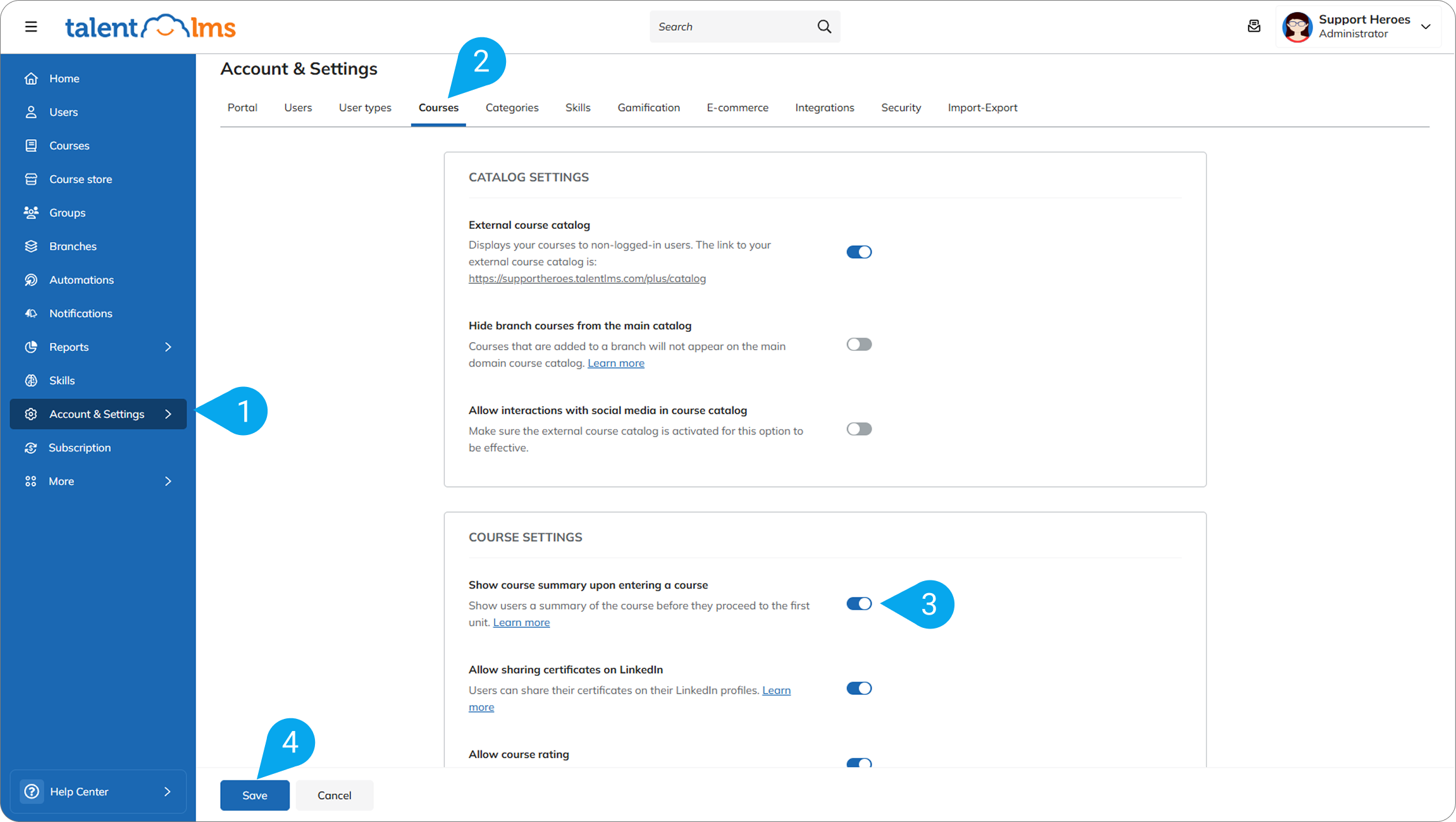The image size is (1456, 822).
Task: Expand Account & Settings chevron
Action: [168, 414]
